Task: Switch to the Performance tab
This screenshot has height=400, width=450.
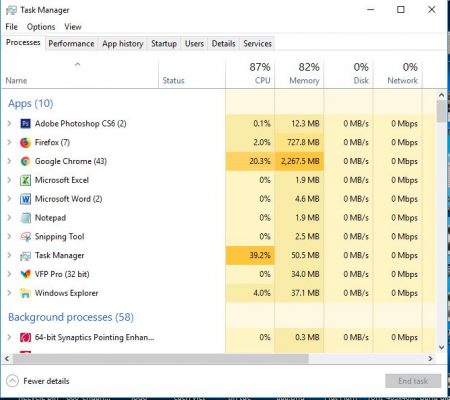Action: (x=71, y=44)
